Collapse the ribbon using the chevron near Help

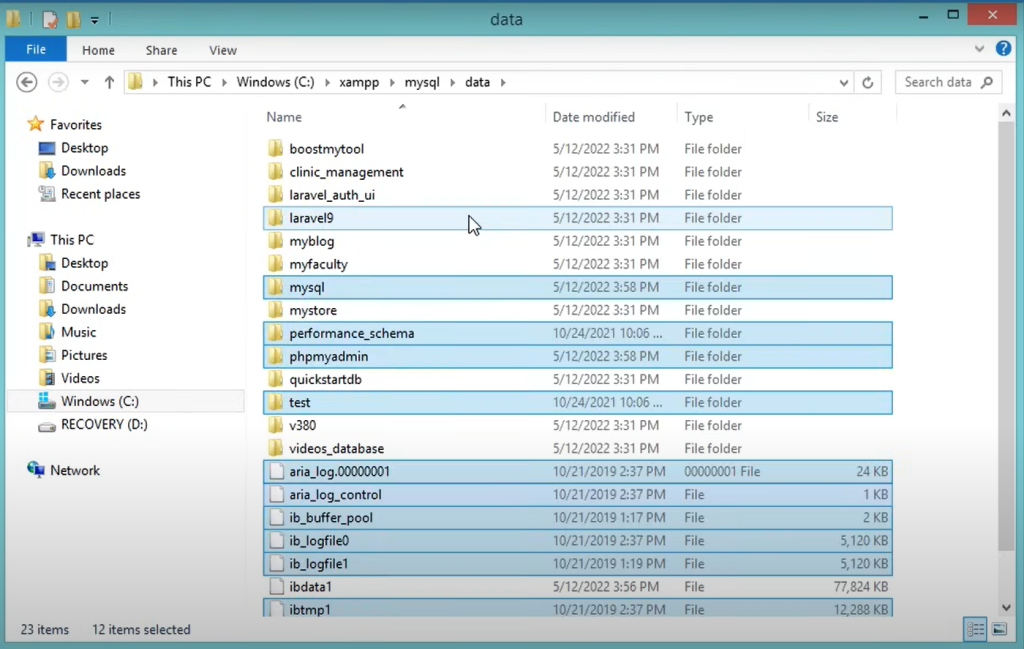[979, 48]
